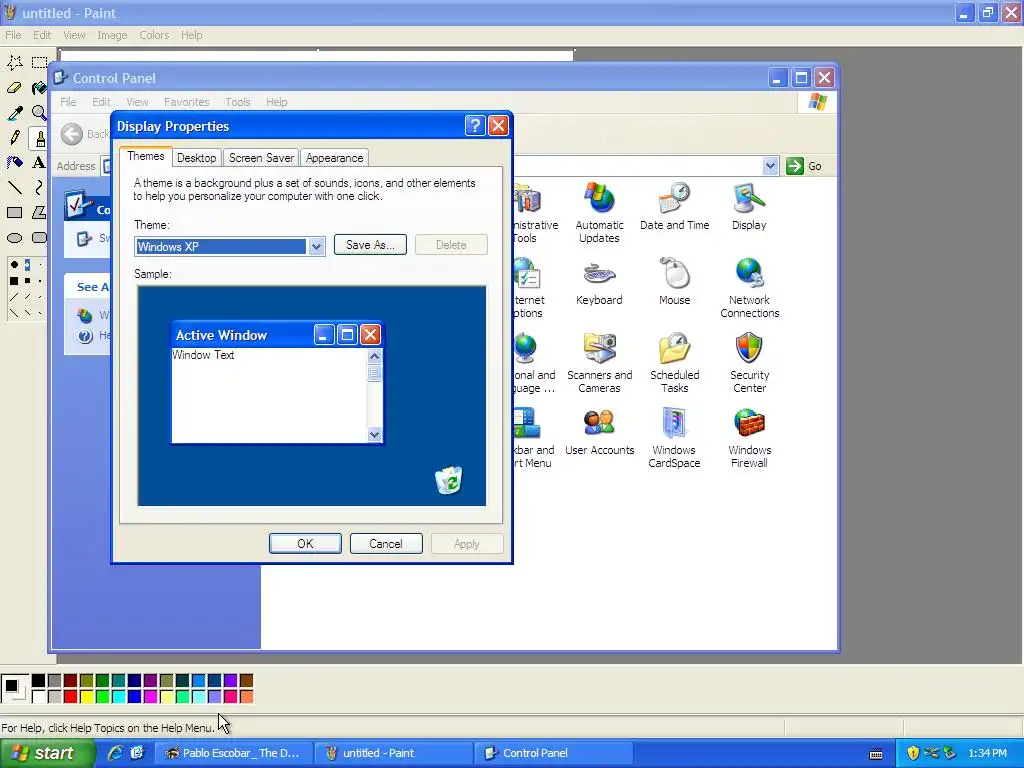Click the Display Properties help question-mark button
Image resolution: width=1024 pixels, height=768 pixels.
(x=475, y=125)
